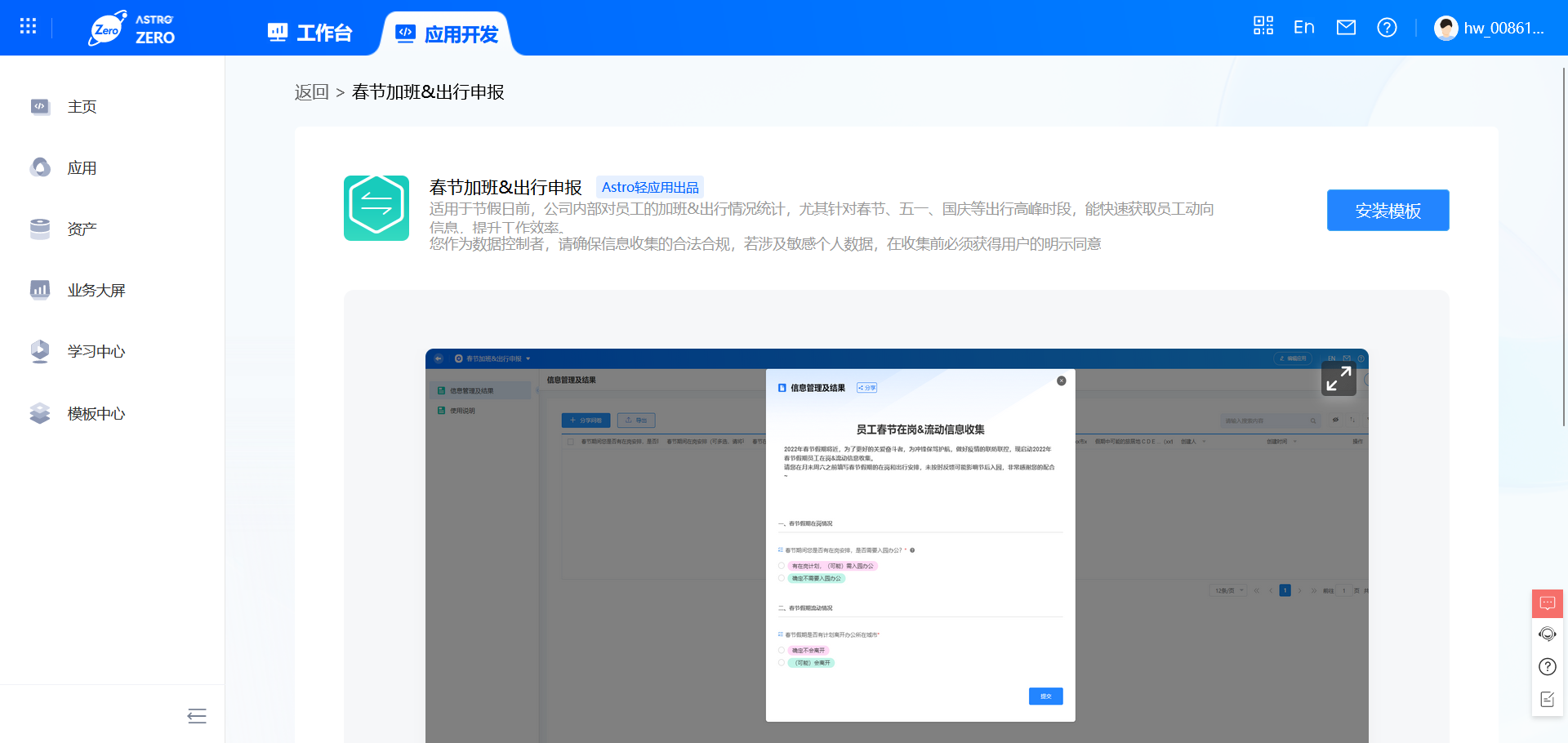Click the help question-mark icon in header

[x=1387, y=27]
